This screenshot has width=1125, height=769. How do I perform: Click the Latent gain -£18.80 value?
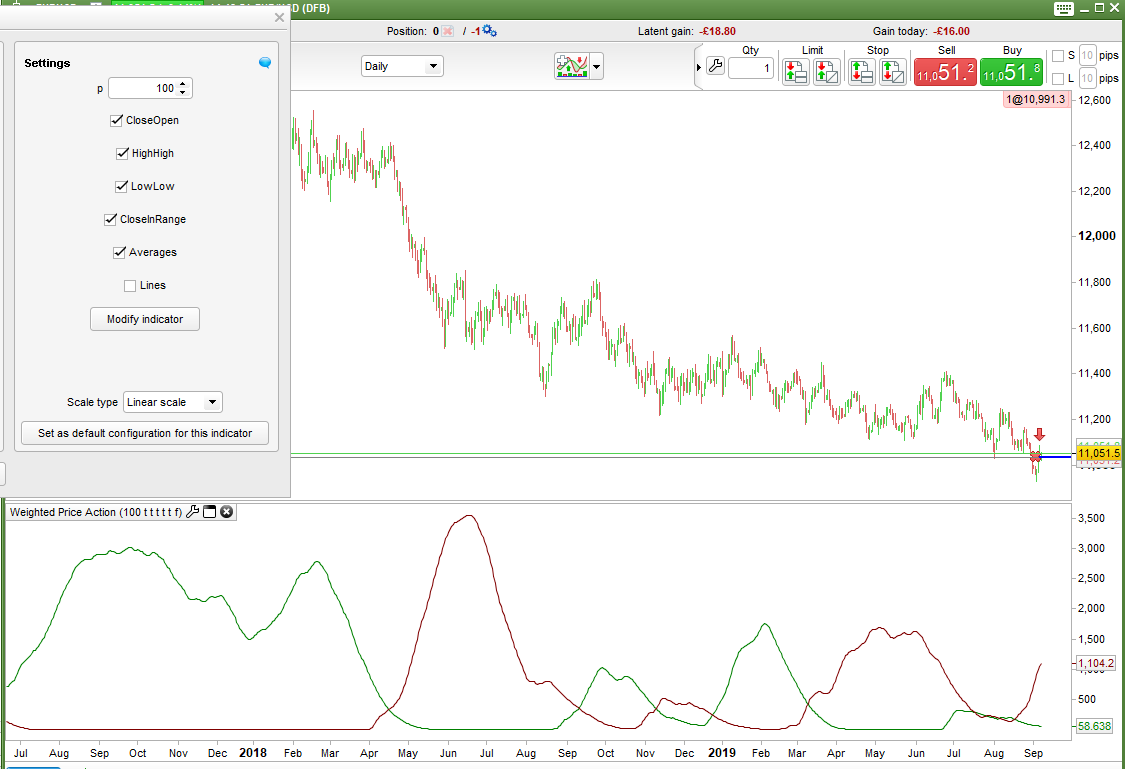[717, 31]
